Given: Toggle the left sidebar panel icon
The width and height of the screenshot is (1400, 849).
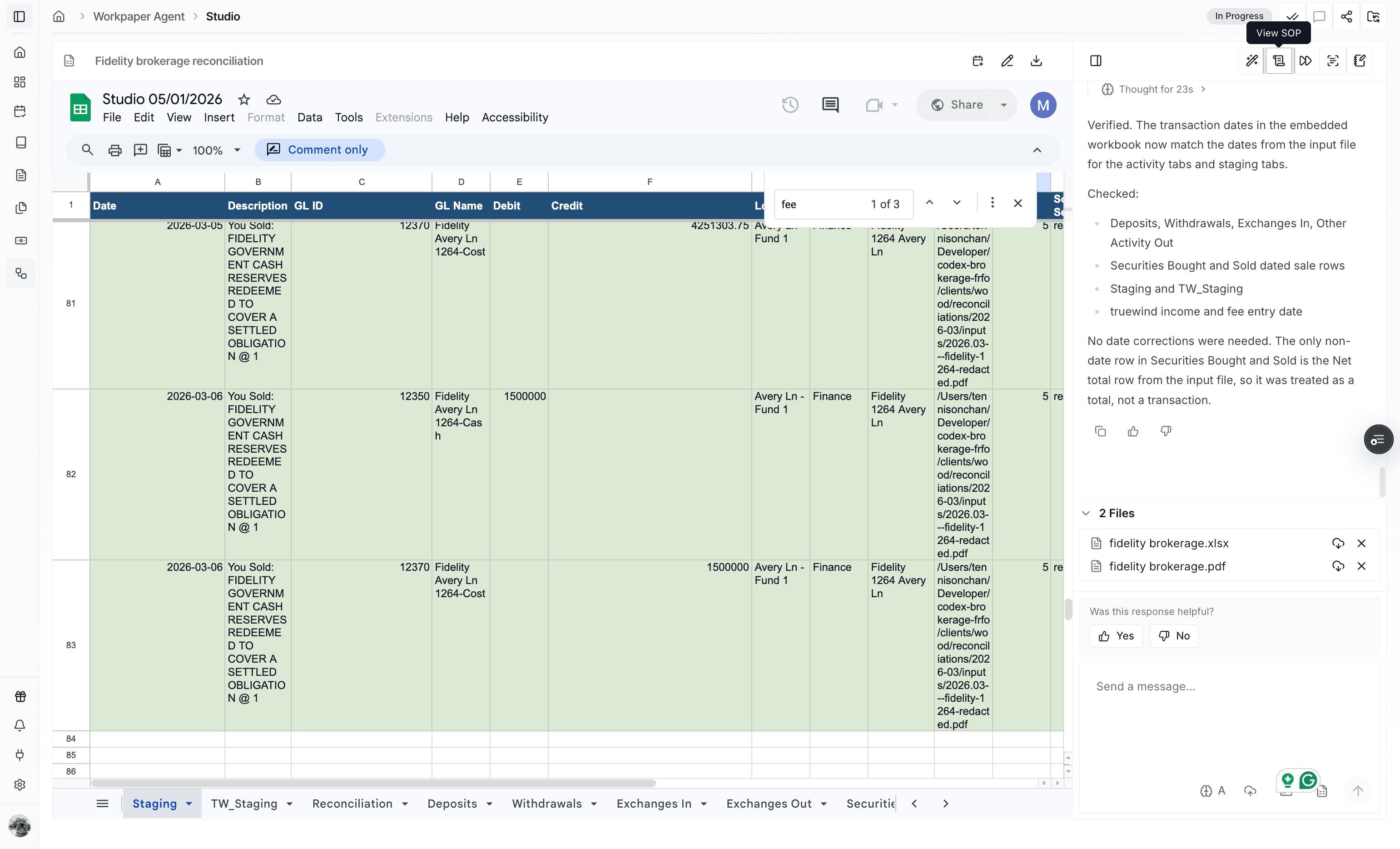Looking at the screenshot, I should pos(20,16).
